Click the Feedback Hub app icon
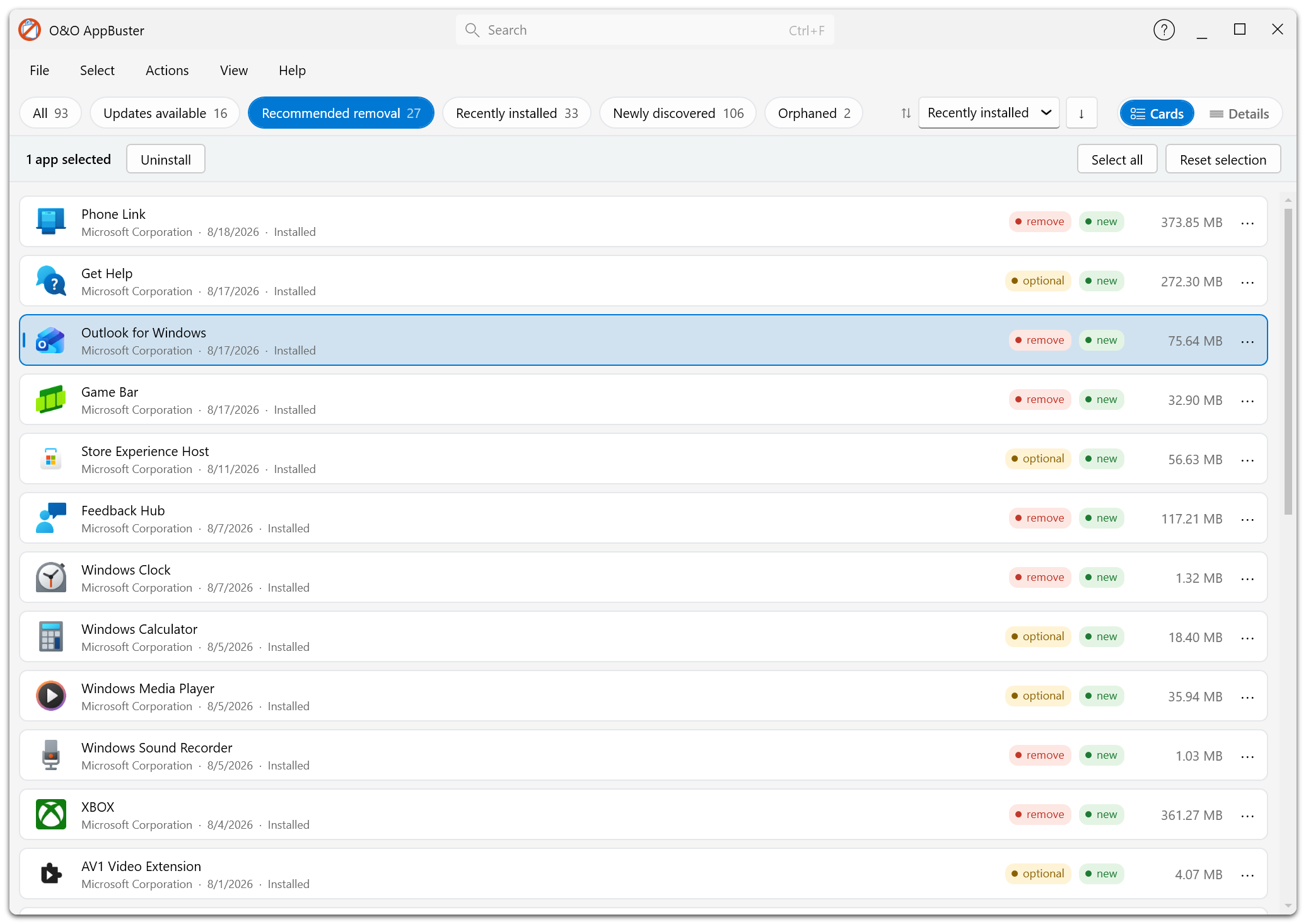This screenshot has width=1306, height=924. coord(50,518)
